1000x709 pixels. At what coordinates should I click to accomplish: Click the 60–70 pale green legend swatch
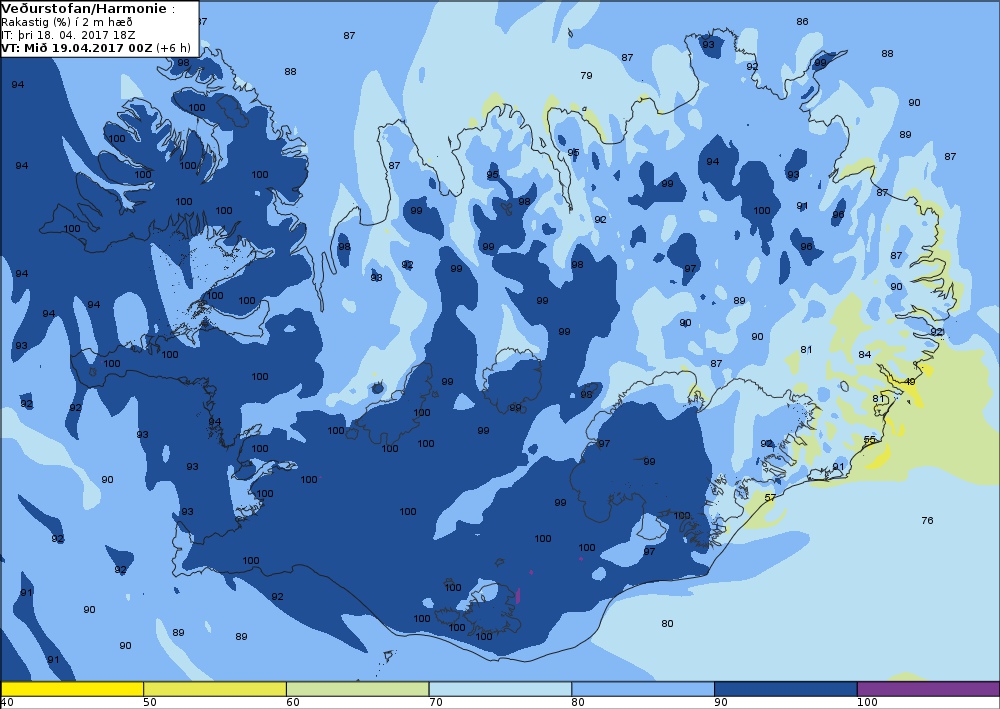click(358, 689)
